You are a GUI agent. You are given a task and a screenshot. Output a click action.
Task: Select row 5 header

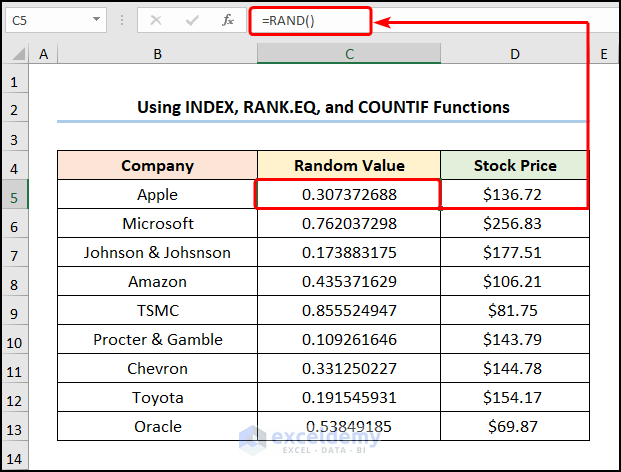pos(15,194)
